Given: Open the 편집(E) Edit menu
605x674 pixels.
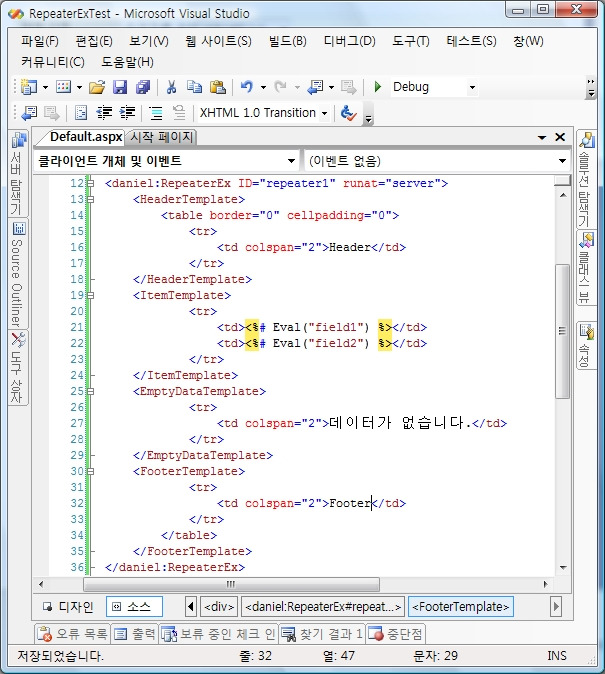Looking at the screenshot, I should (x=94, y=41).
